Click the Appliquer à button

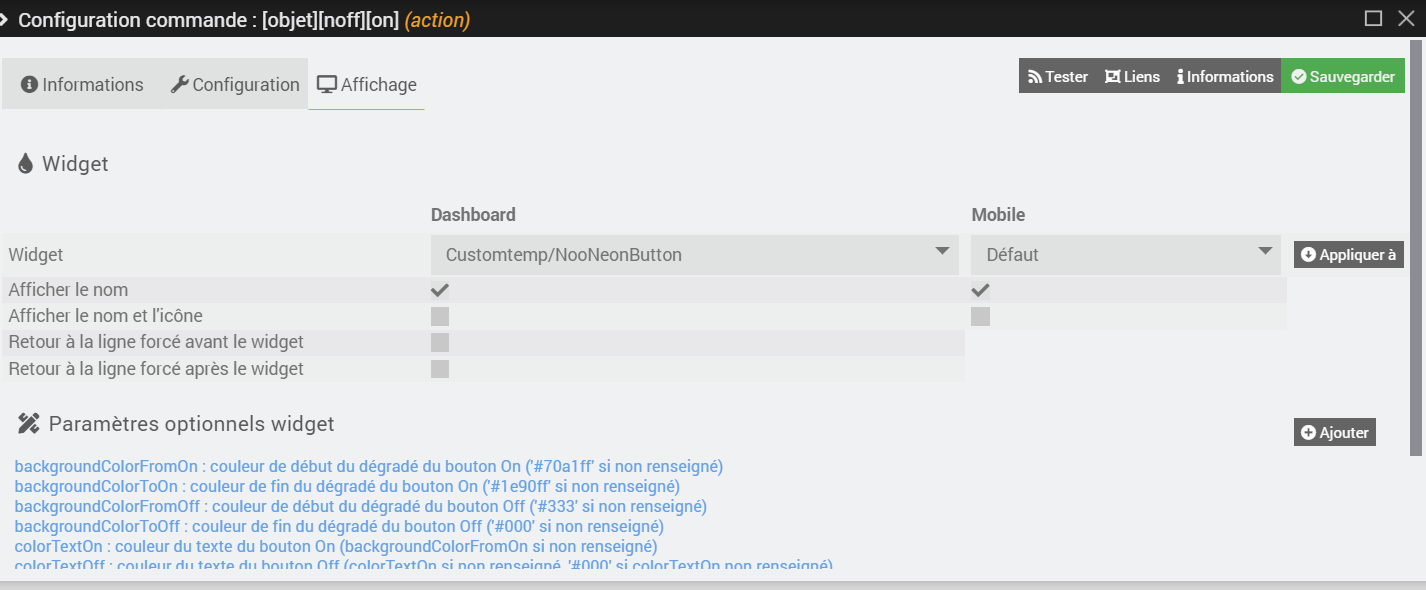pyautogui.click(x=1349, y=254)
